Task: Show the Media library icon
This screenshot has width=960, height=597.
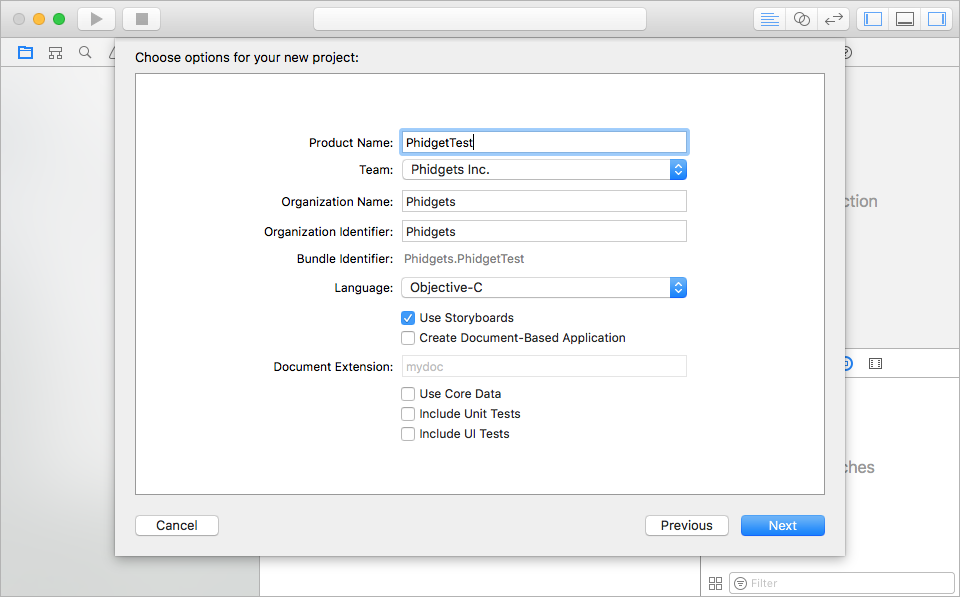Action: [x=876, y=364]
